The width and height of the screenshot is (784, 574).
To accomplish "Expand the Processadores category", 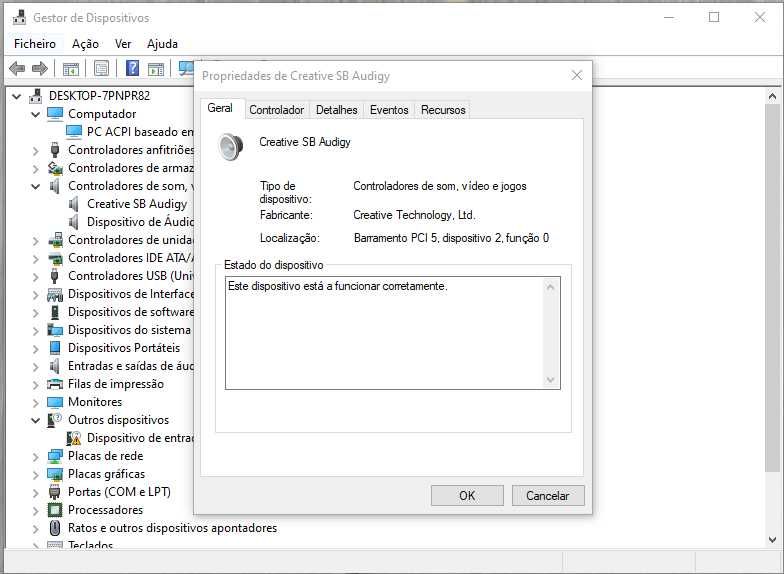I will point(36,510).
